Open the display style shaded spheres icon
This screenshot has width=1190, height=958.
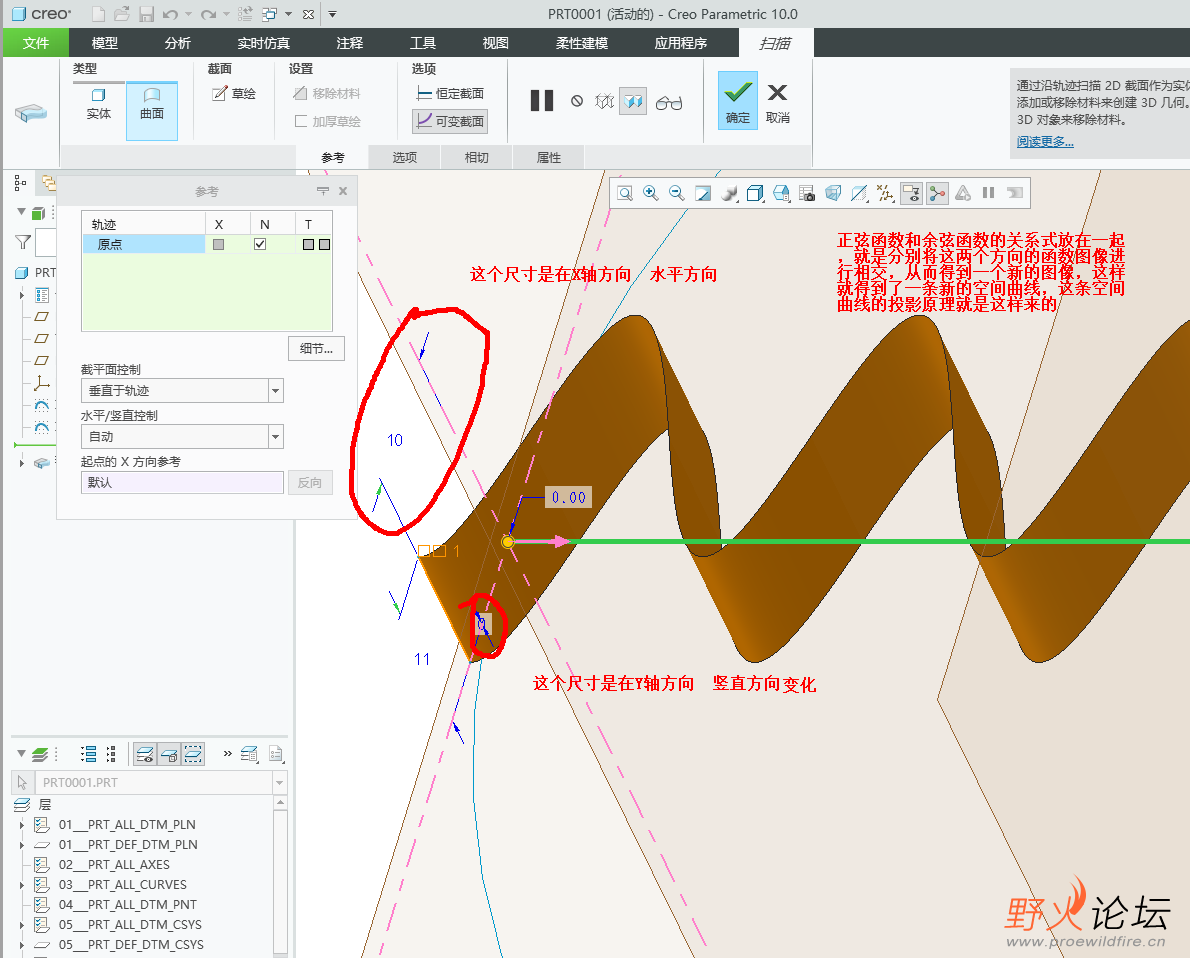point(729,194)
